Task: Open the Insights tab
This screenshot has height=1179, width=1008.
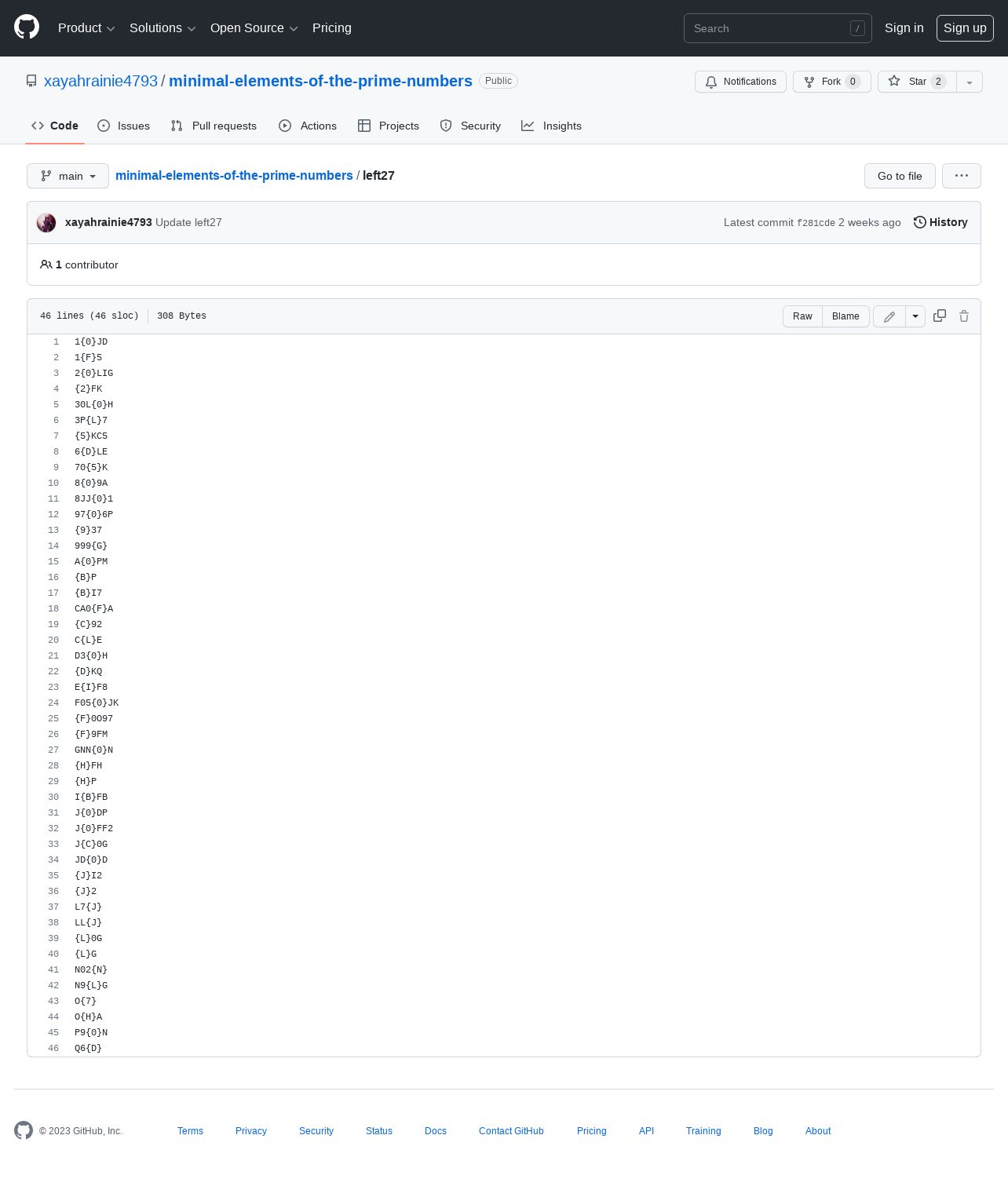Action: pos(552,126)
